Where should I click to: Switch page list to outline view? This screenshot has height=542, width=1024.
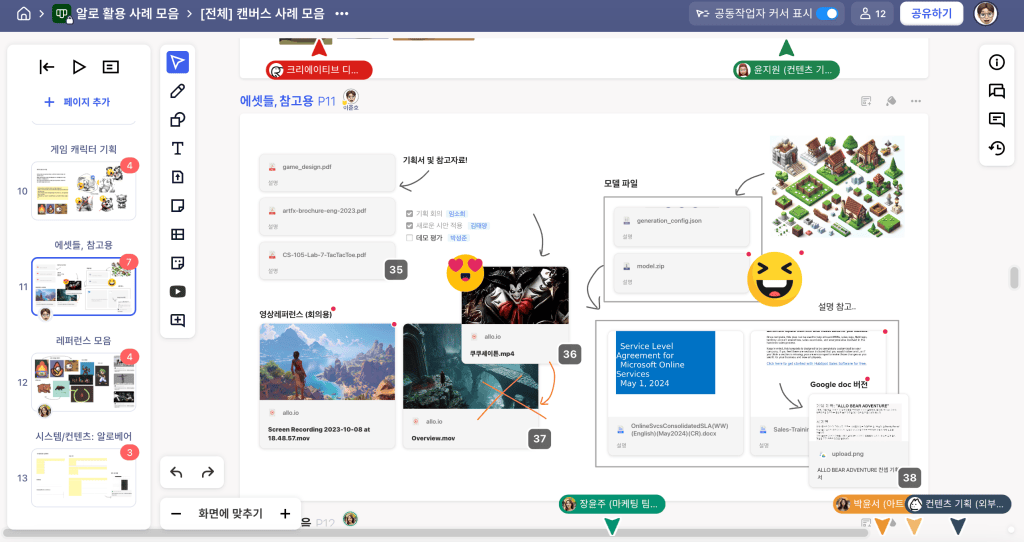[x=110, y=67]
